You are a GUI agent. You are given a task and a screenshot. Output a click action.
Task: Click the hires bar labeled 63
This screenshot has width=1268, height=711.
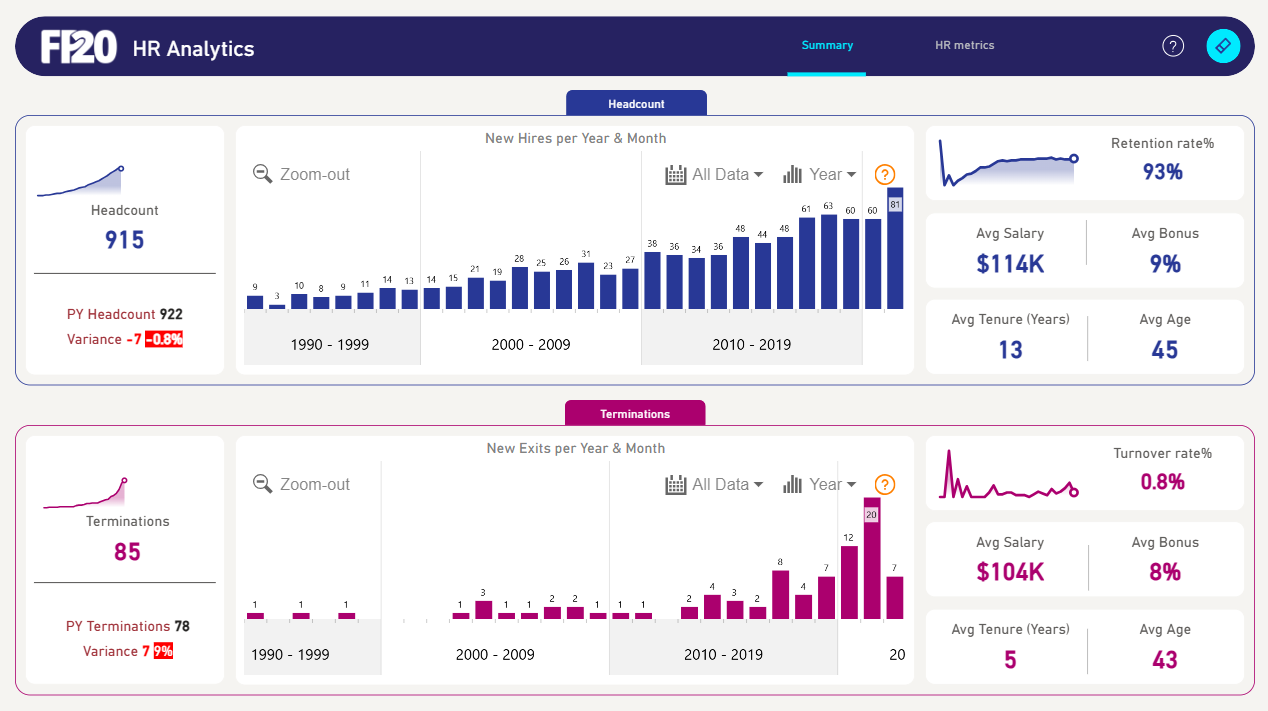tap(829, 261)
